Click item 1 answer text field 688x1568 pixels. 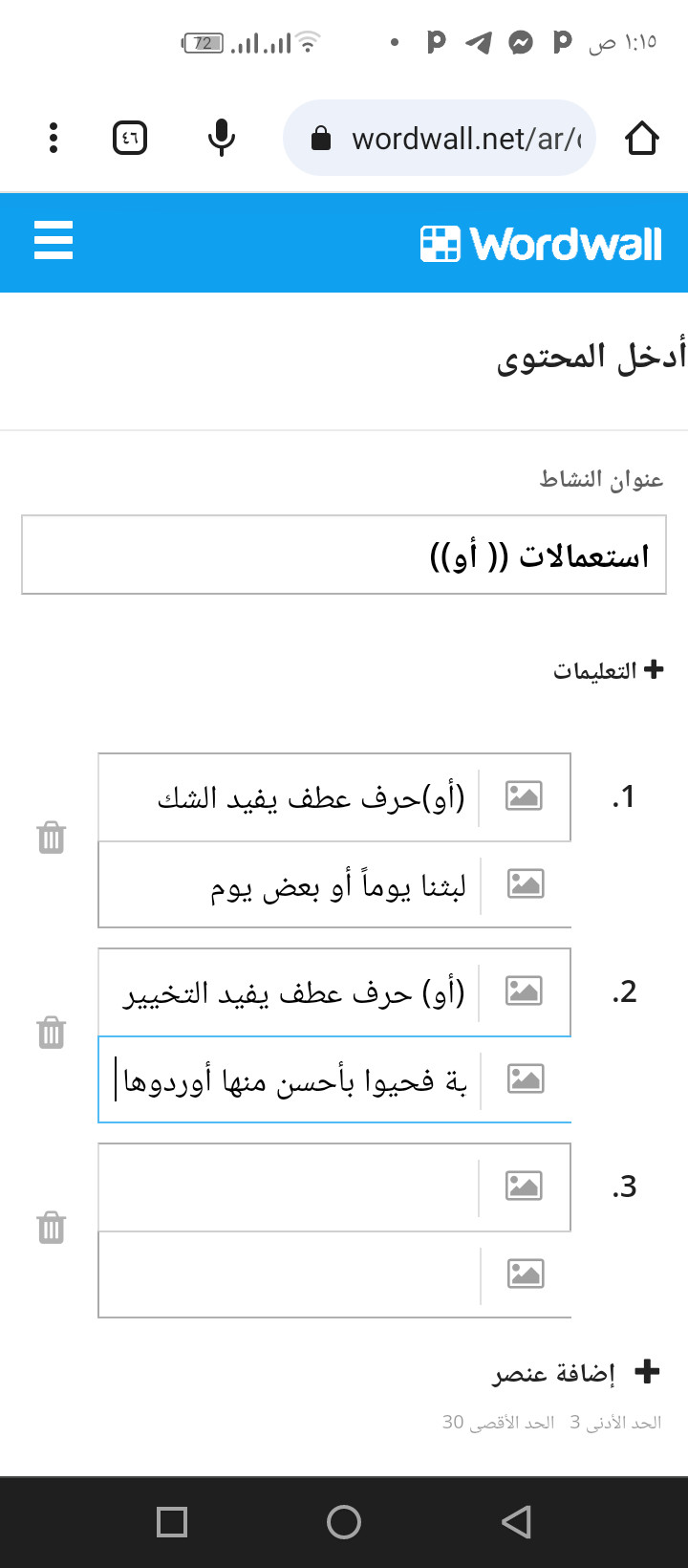(288, 884)
